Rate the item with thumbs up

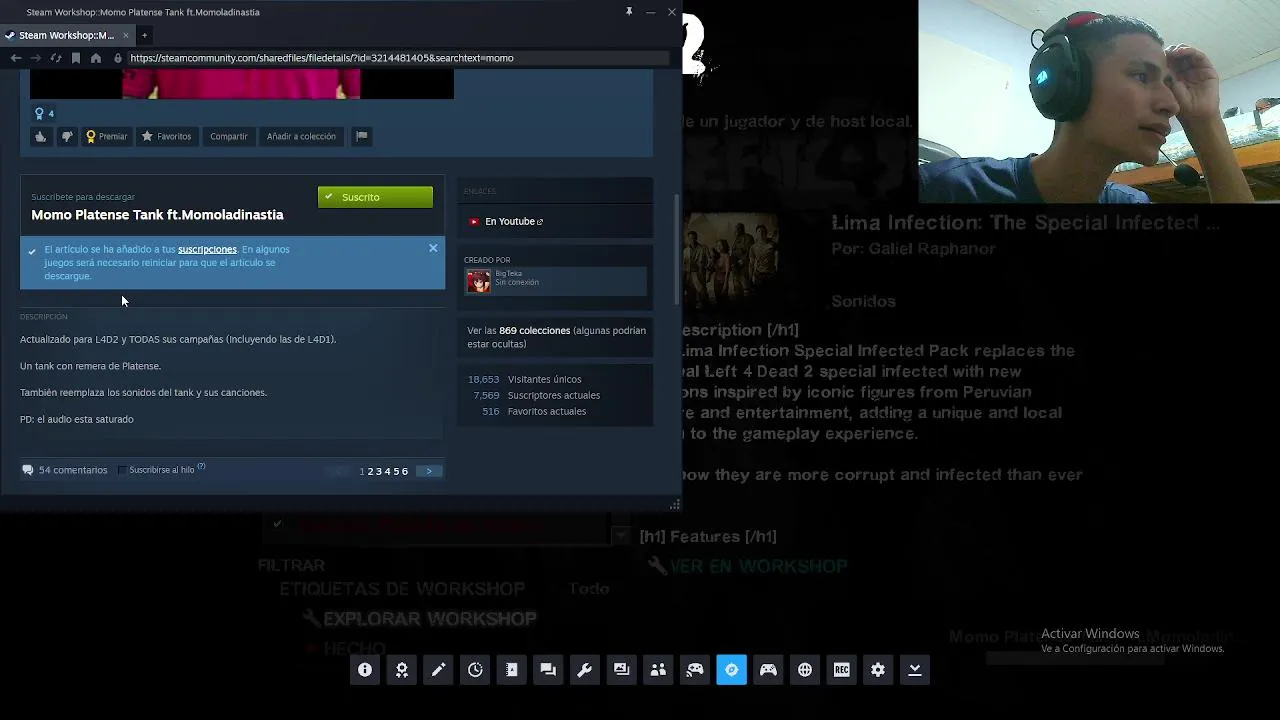pyautogui.click(x=41, y=136)
